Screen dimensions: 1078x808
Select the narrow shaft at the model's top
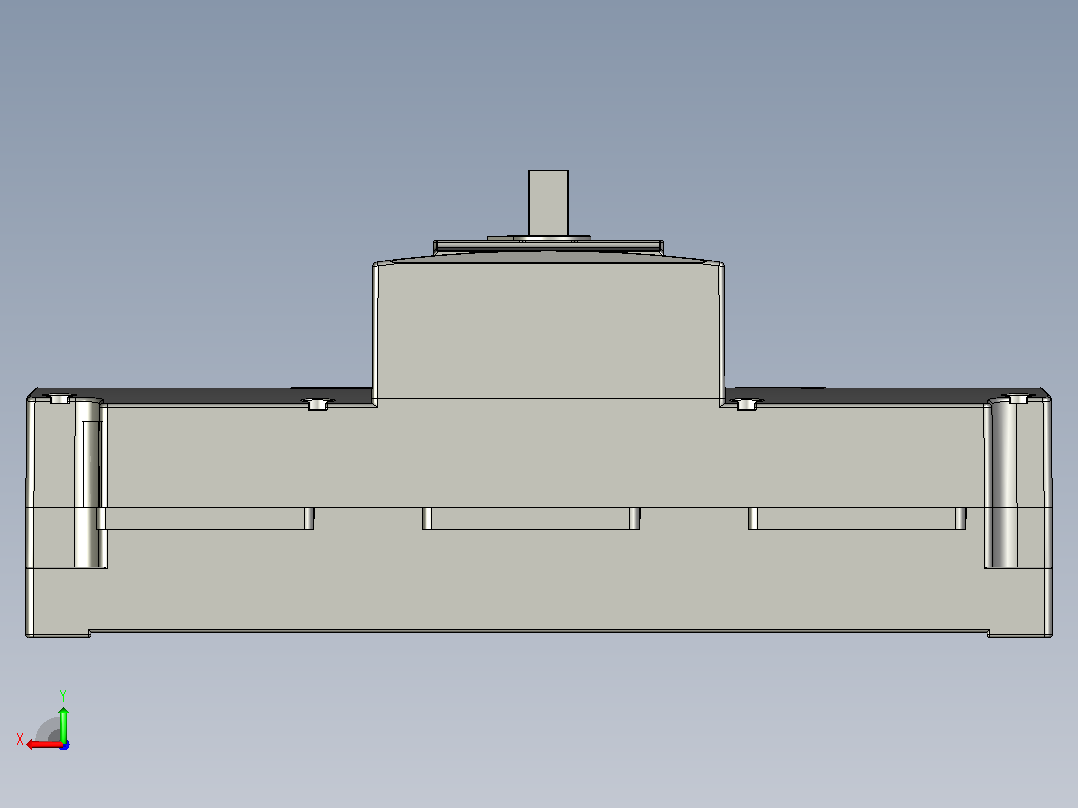(548, 203)
